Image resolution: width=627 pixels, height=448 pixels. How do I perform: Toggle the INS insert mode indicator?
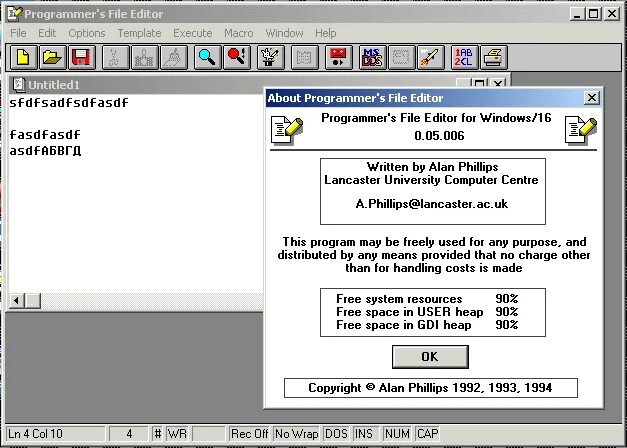364,434
